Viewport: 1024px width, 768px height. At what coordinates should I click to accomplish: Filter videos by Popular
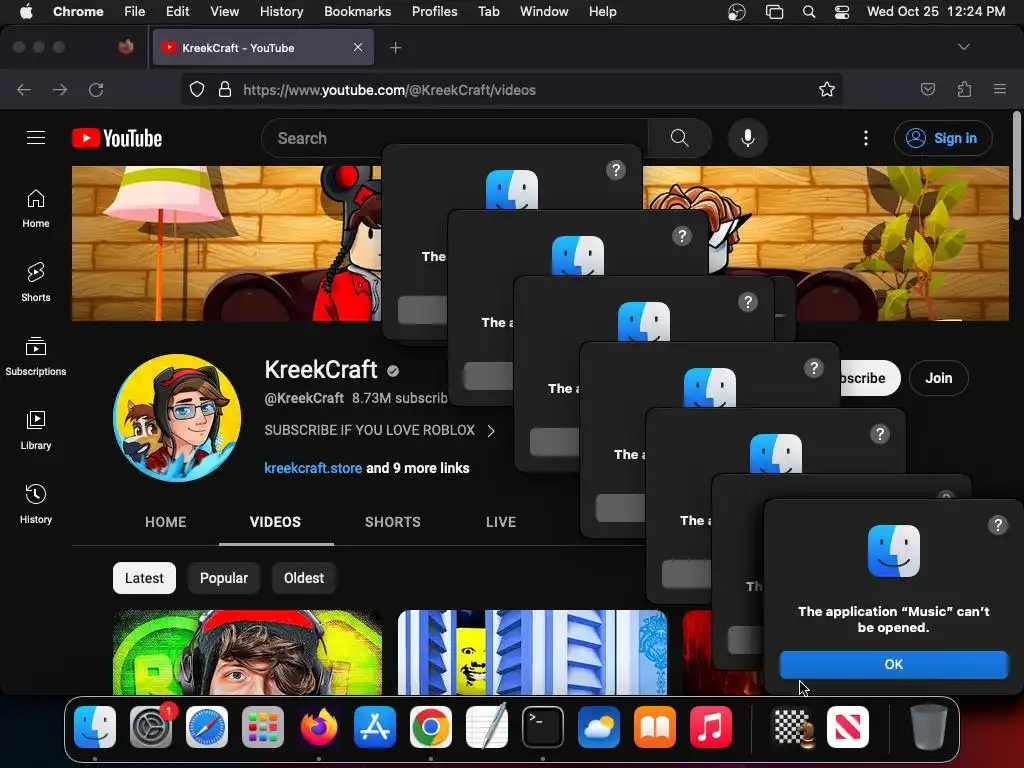click(224, 578)
